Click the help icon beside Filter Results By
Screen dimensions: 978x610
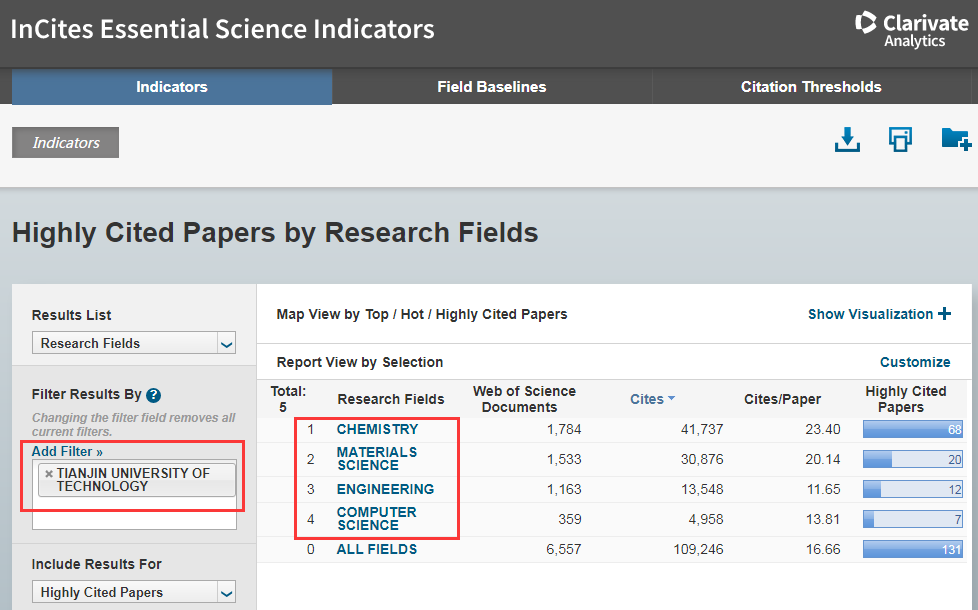(x=153, y=395)
